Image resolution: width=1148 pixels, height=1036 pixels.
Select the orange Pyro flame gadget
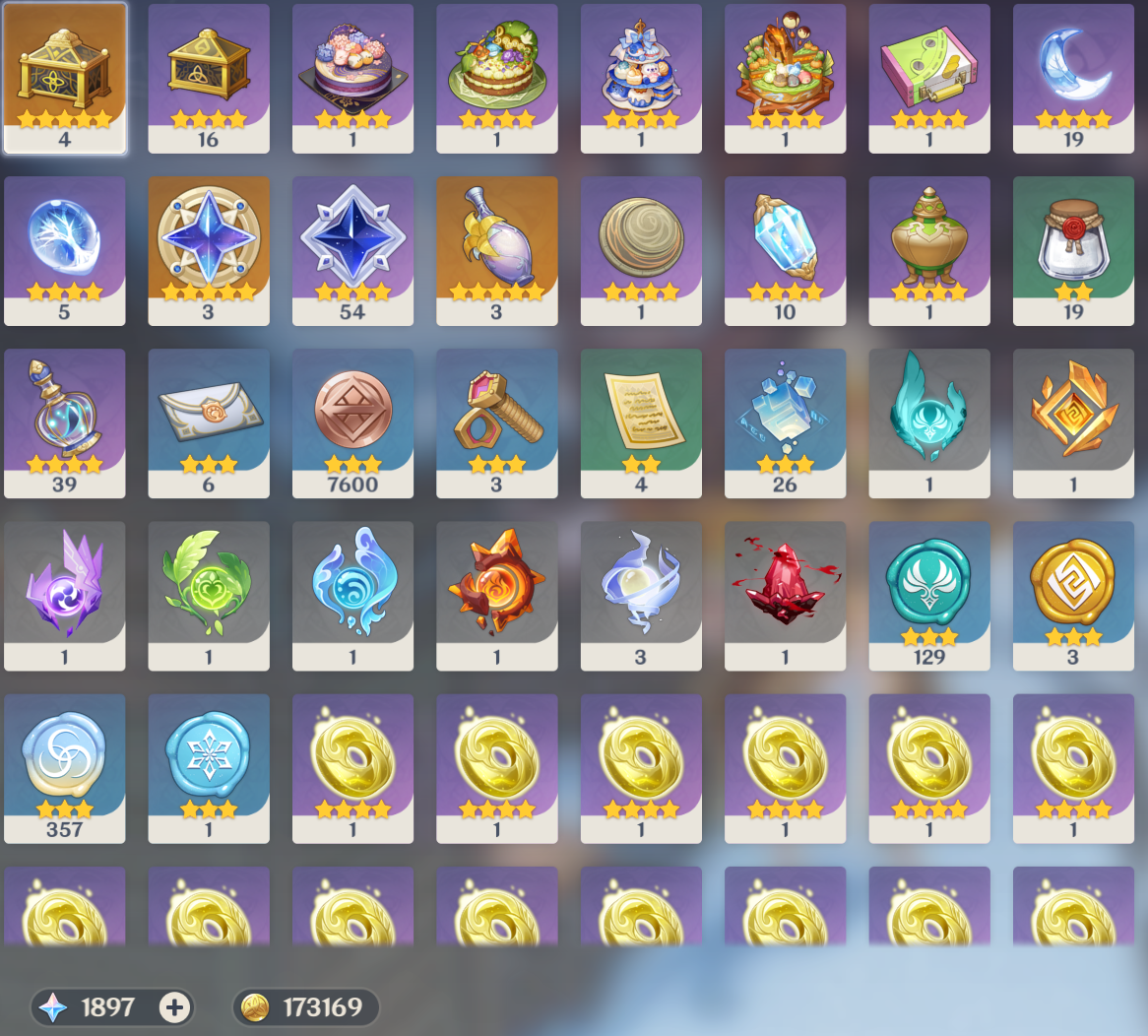click(497, 596)
